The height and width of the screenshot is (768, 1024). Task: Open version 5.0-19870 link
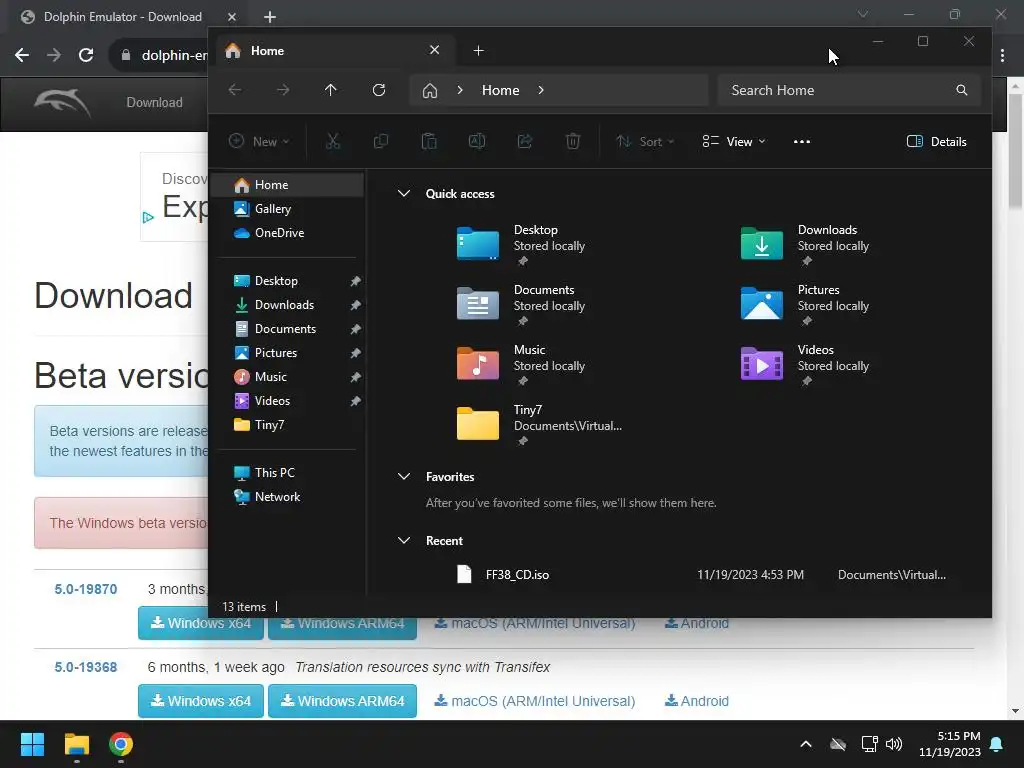pos(86,589)
